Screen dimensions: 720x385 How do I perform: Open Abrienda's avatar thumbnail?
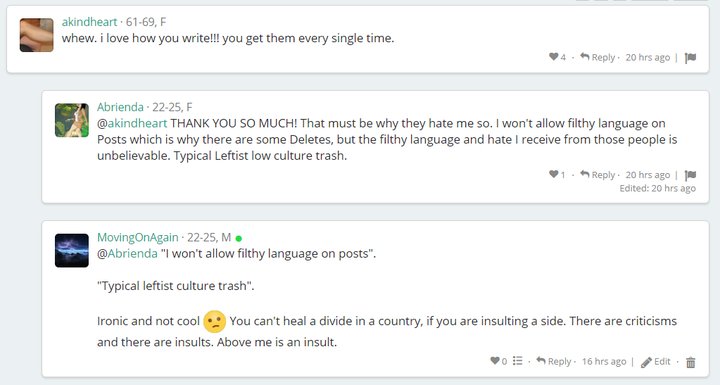72,120
